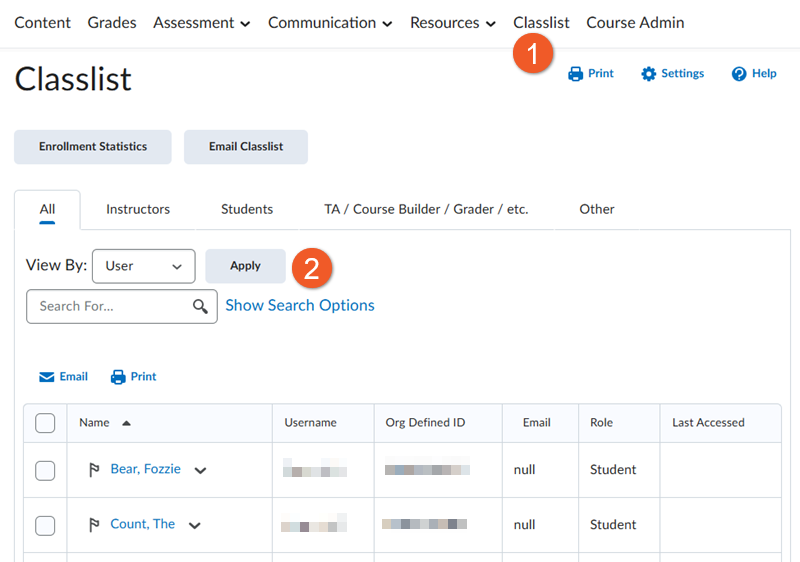
Task: Click the Email envelope icon above table
Action: click(x=47, y=377)
